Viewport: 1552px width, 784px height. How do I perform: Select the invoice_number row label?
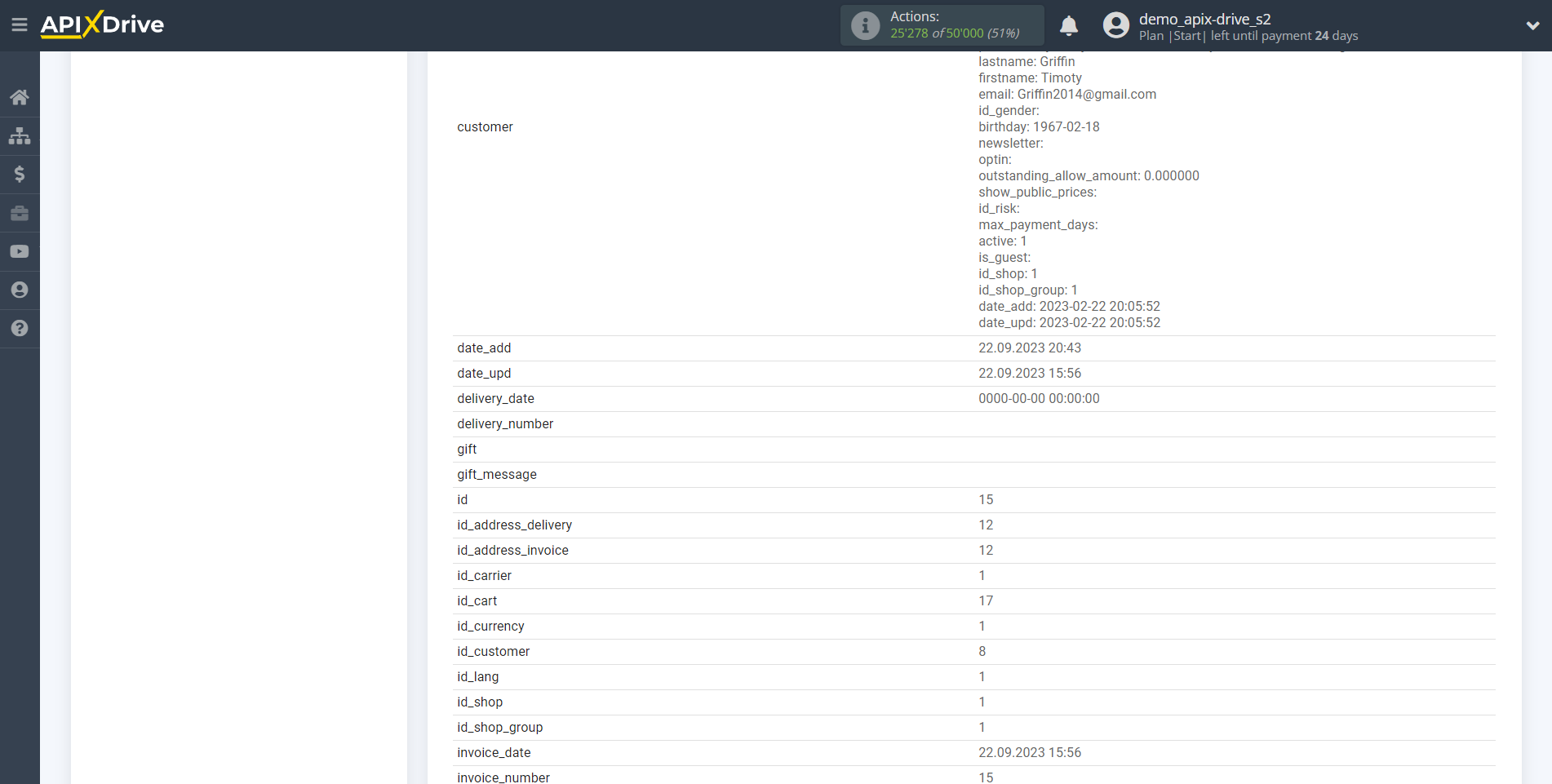pyautogui.click(x=503, y=777)
